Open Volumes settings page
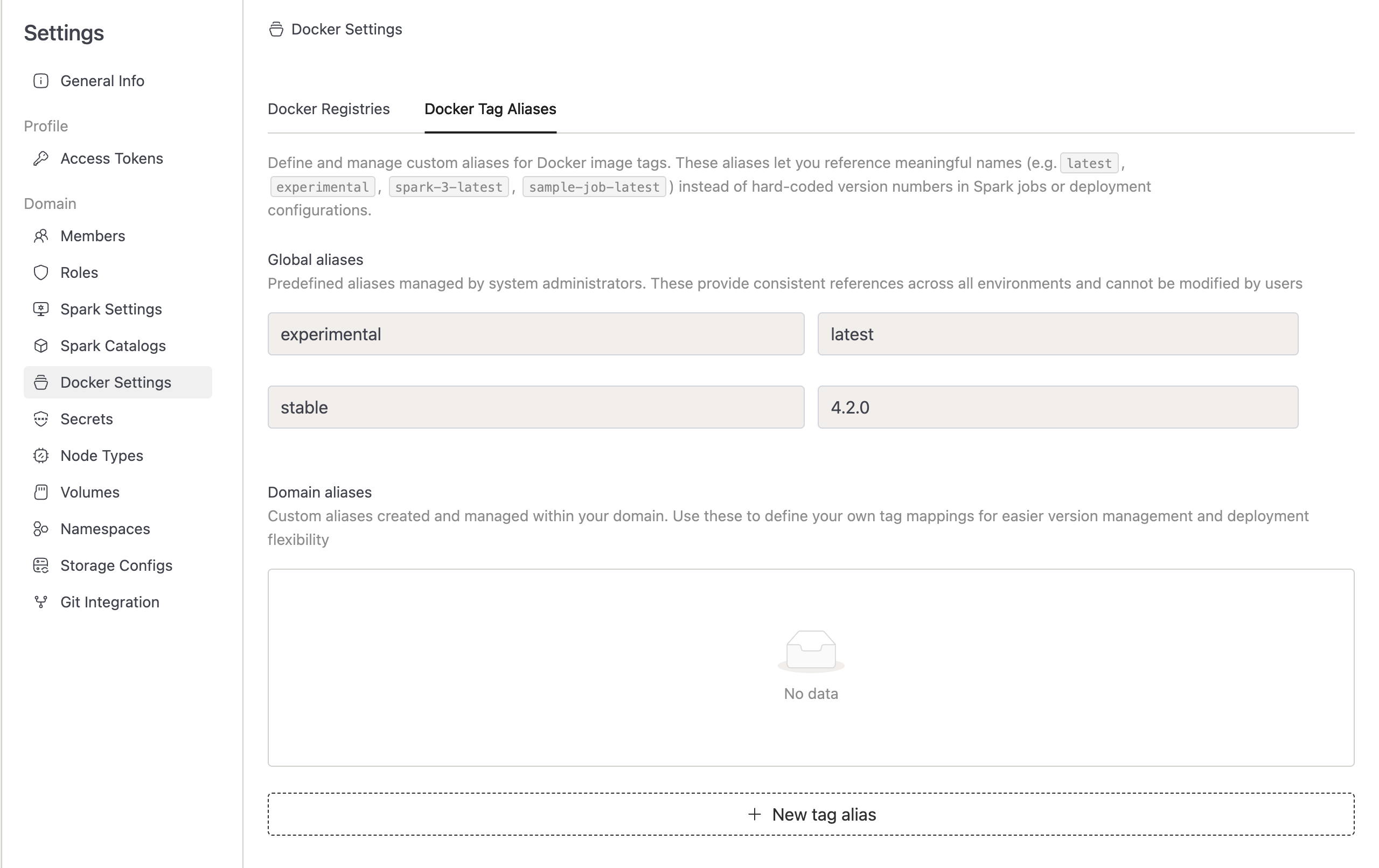This screenshot has height=868, width=1379. tap(90, 492)
